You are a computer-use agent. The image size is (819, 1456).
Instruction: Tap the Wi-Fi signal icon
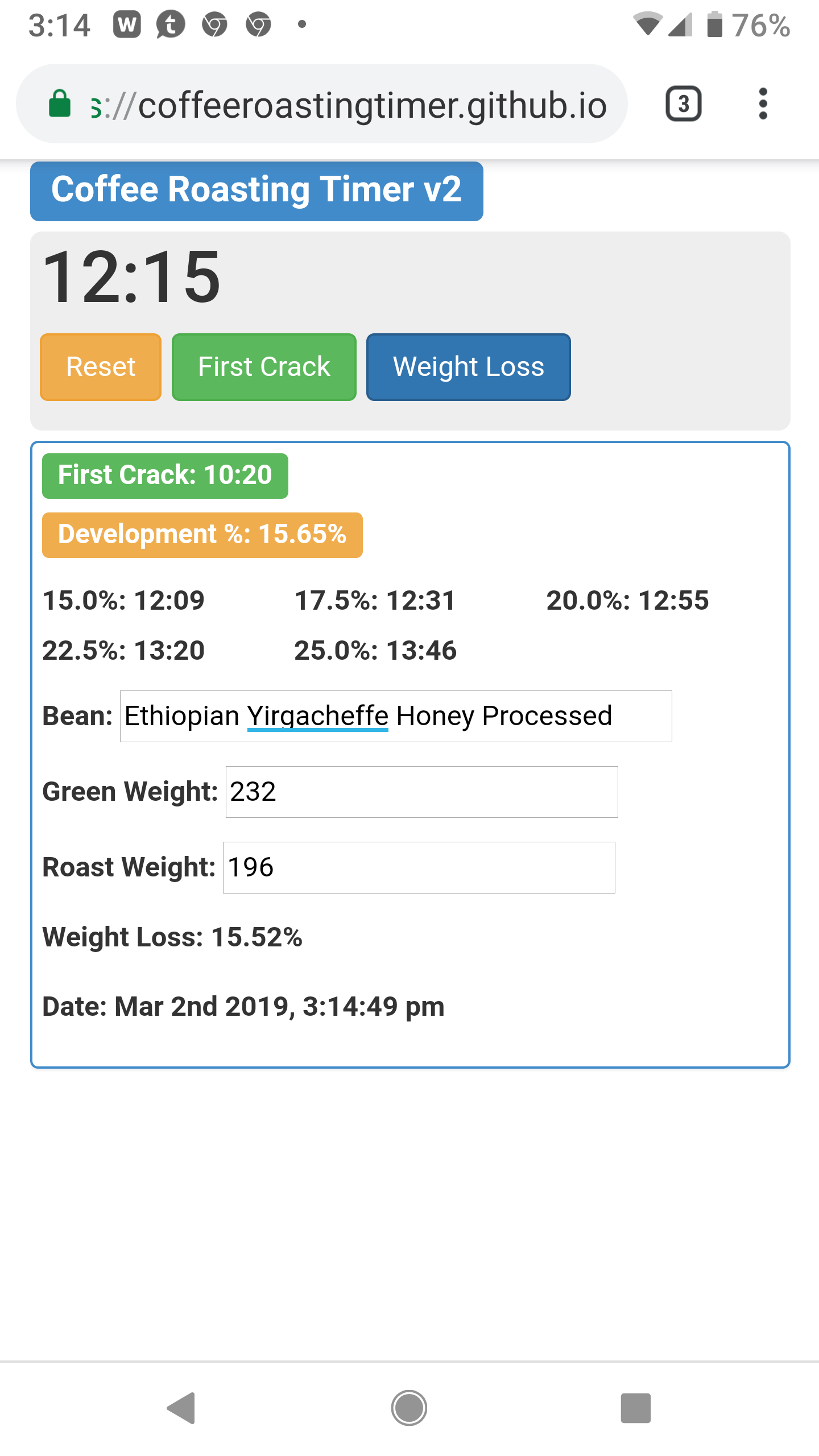(x=648, y=24)
